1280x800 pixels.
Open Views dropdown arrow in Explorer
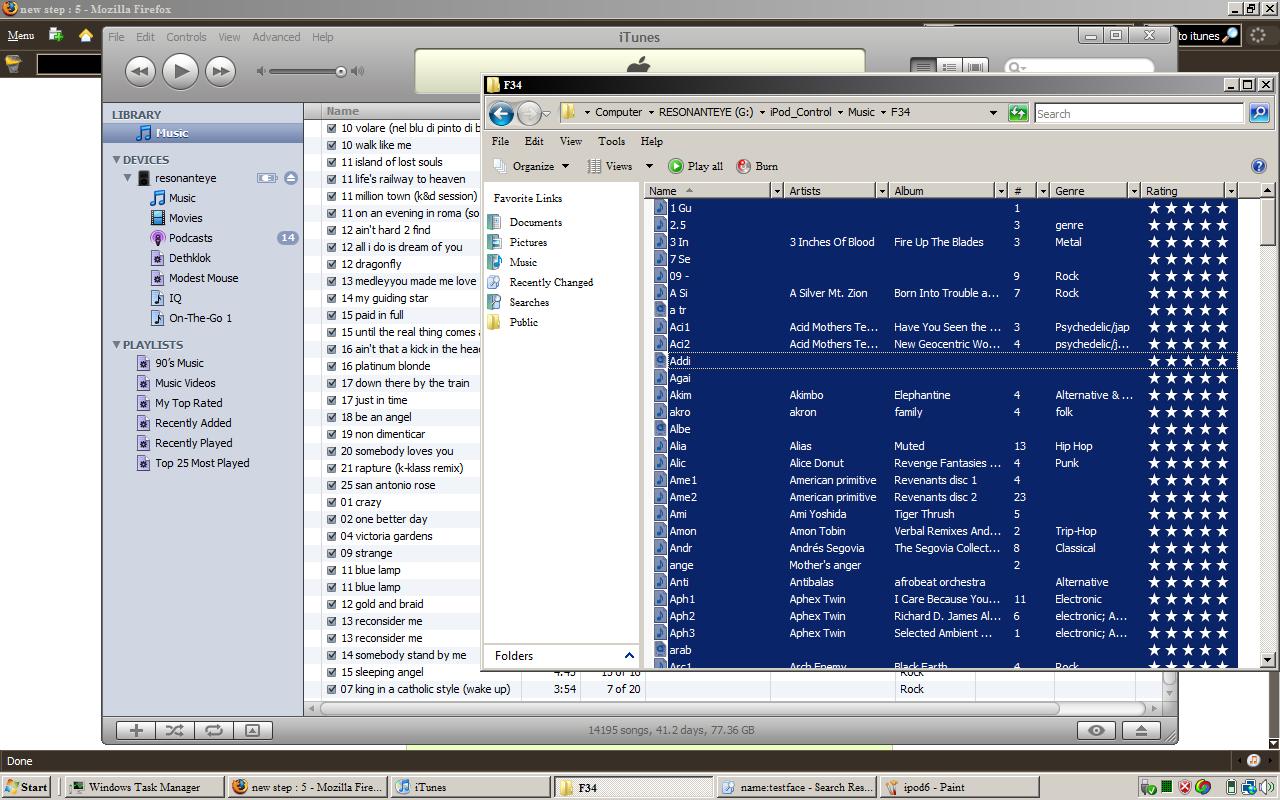pyautogui.click(x=648, y=166)
